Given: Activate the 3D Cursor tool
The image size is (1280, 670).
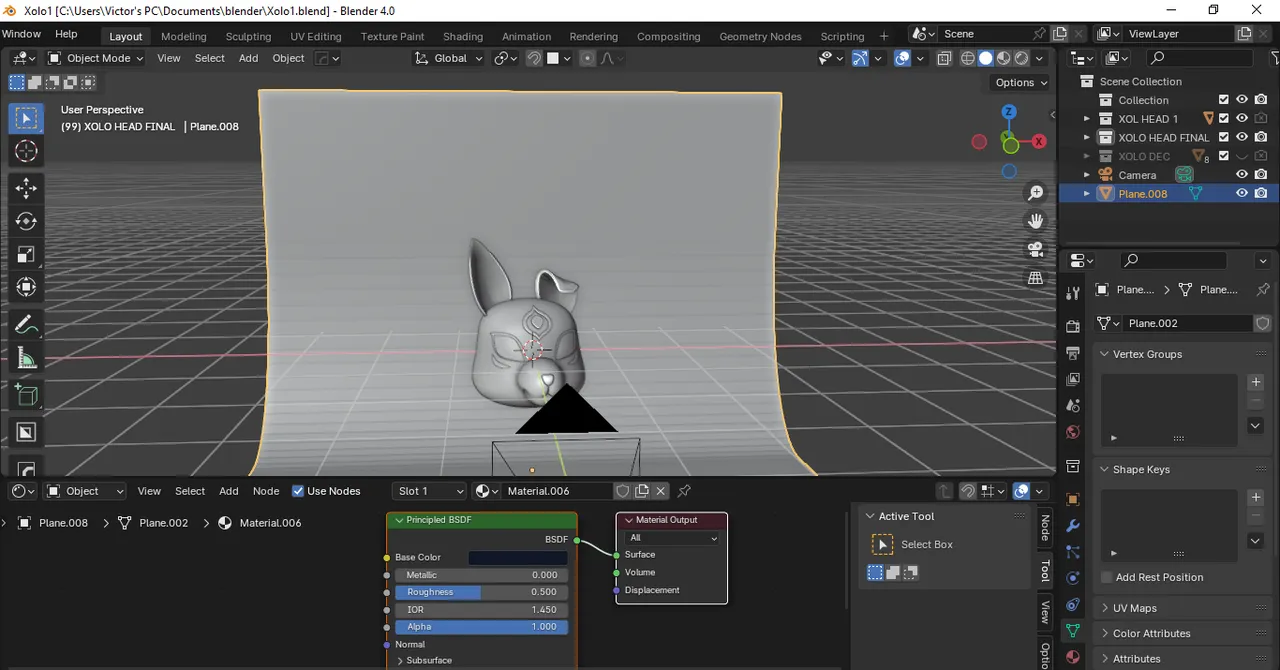Looking at the screenshot, I should 26,151.
